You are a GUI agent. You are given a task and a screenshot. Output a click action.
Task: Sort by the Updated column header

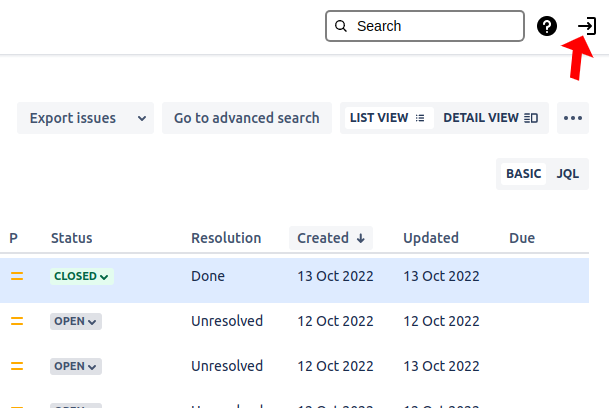point(431,238)
